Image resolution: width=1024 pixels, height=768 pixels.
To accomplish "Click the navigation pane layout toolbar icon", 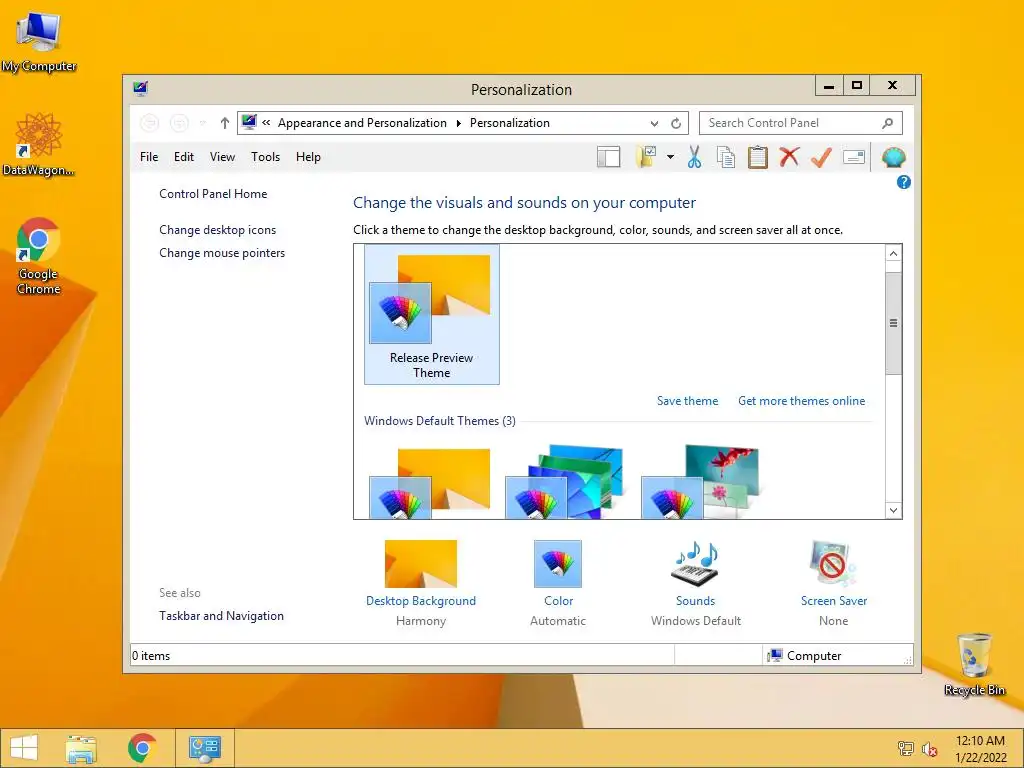I will point(608,157).
